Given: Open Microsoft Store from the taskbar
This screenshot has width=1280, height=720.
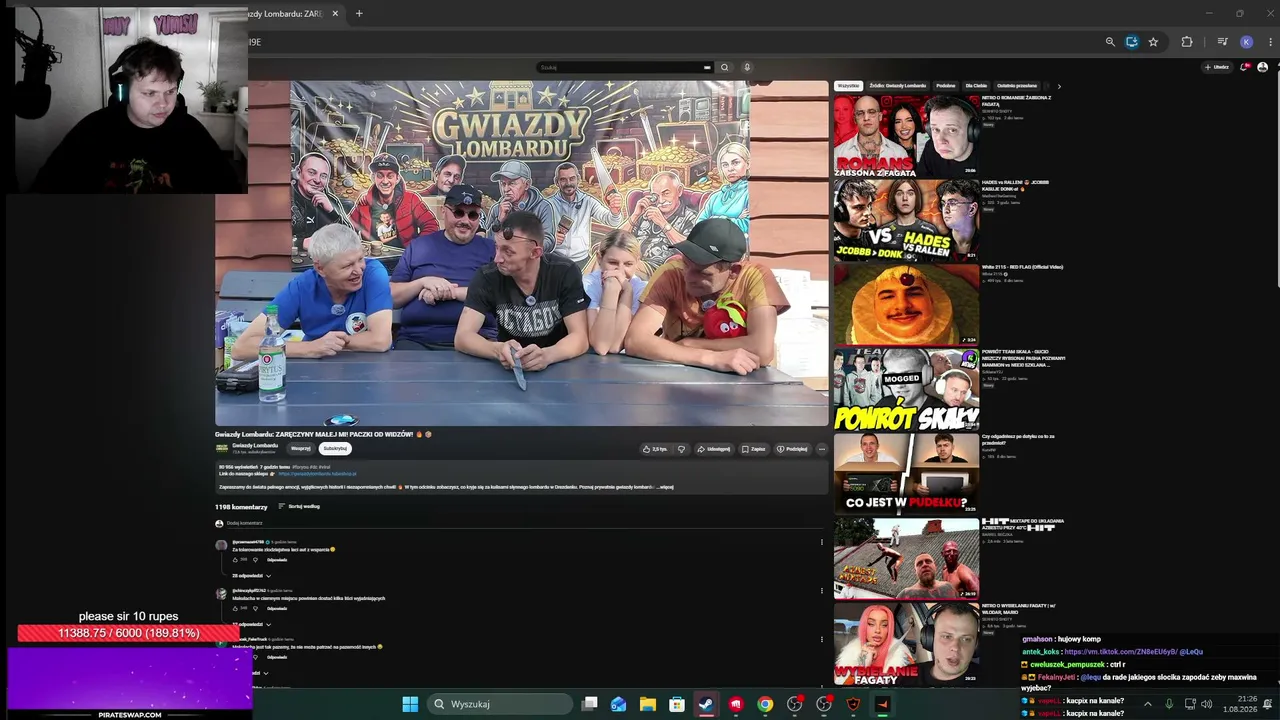Looking at the screenshot, I should click(x=677, y=704).
